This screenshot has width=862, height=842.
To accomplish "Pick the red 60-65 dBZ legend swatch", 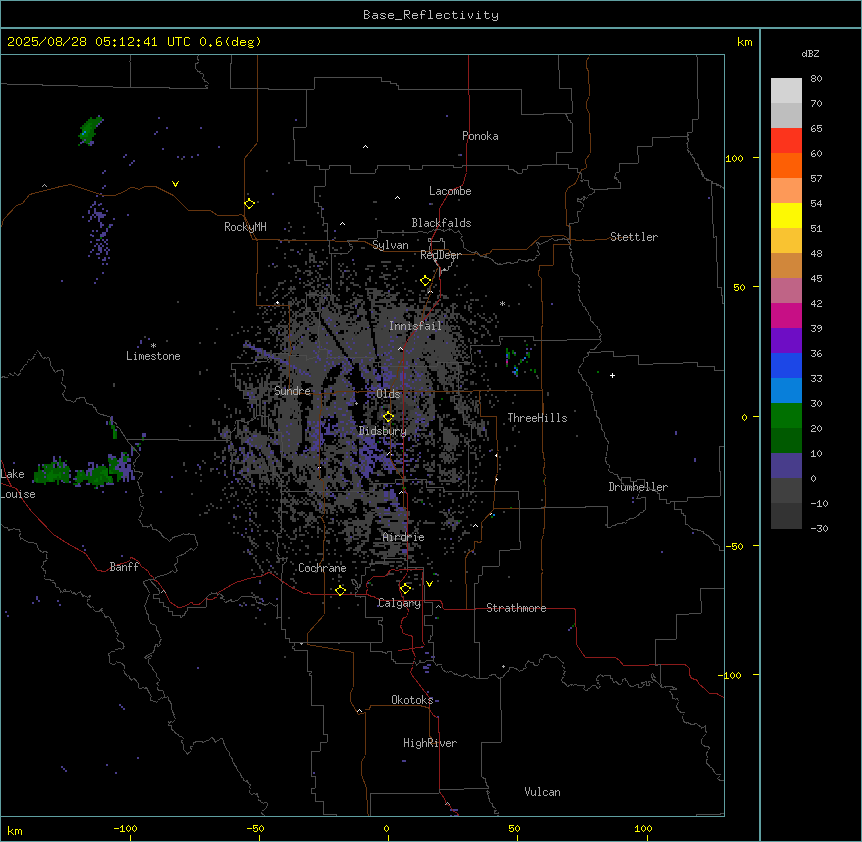I will coord(786,141).
